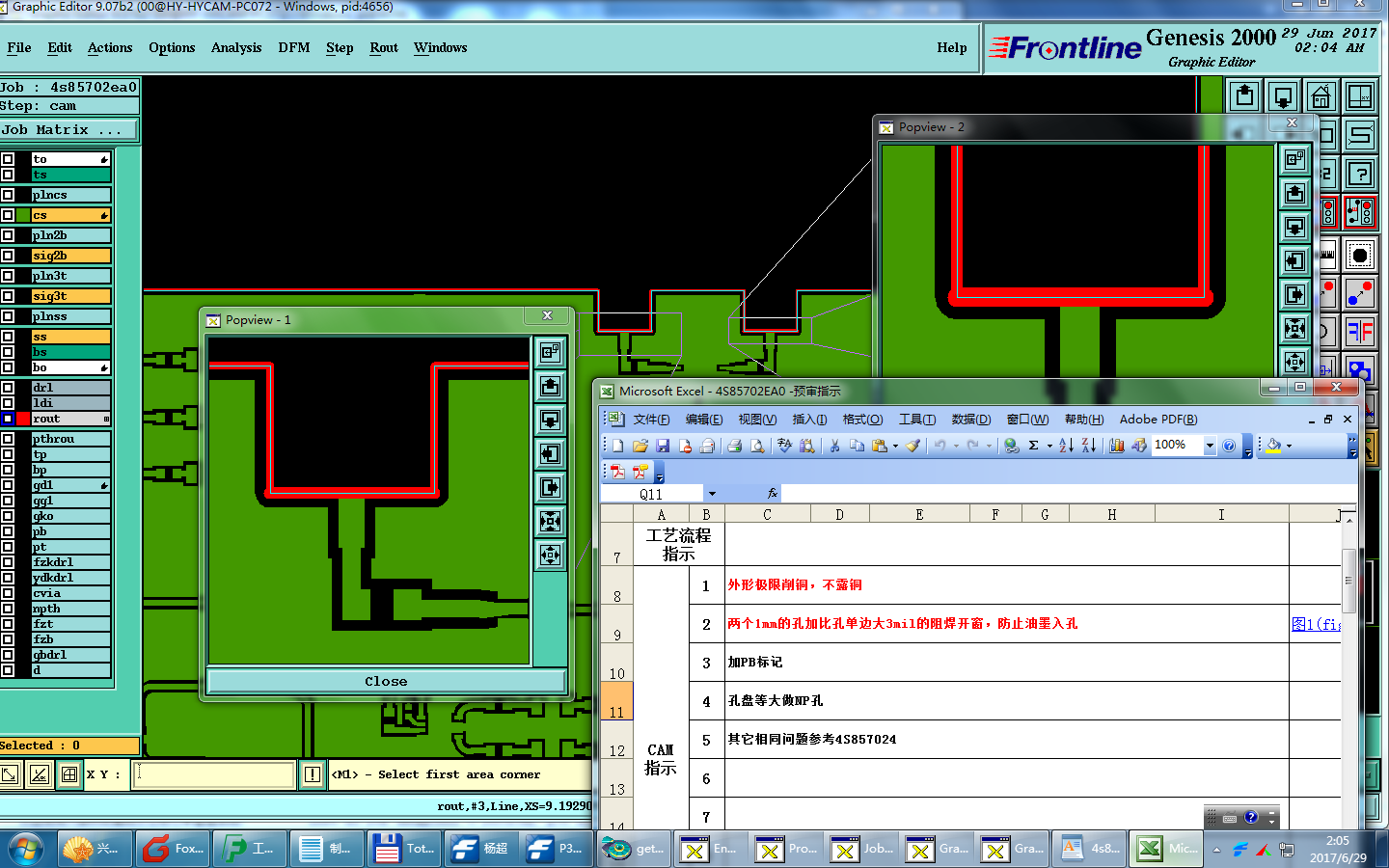Expand the Excel AutoSum dropdown arrow
This screenshot has height=868, width=1389.
click(1049, 446)
